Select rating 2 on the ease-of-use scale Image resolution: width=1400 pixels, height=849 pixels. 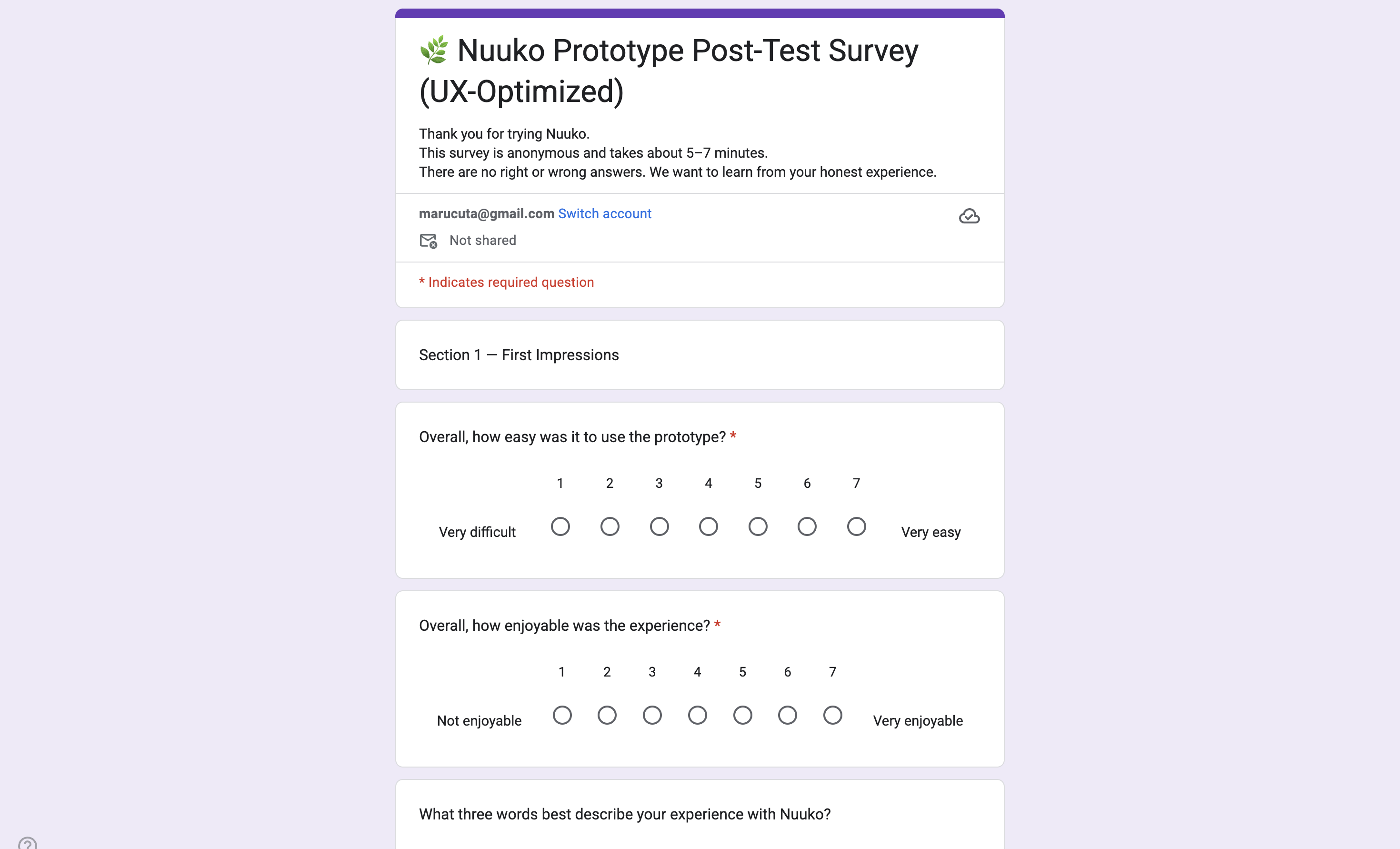(610, 526)
